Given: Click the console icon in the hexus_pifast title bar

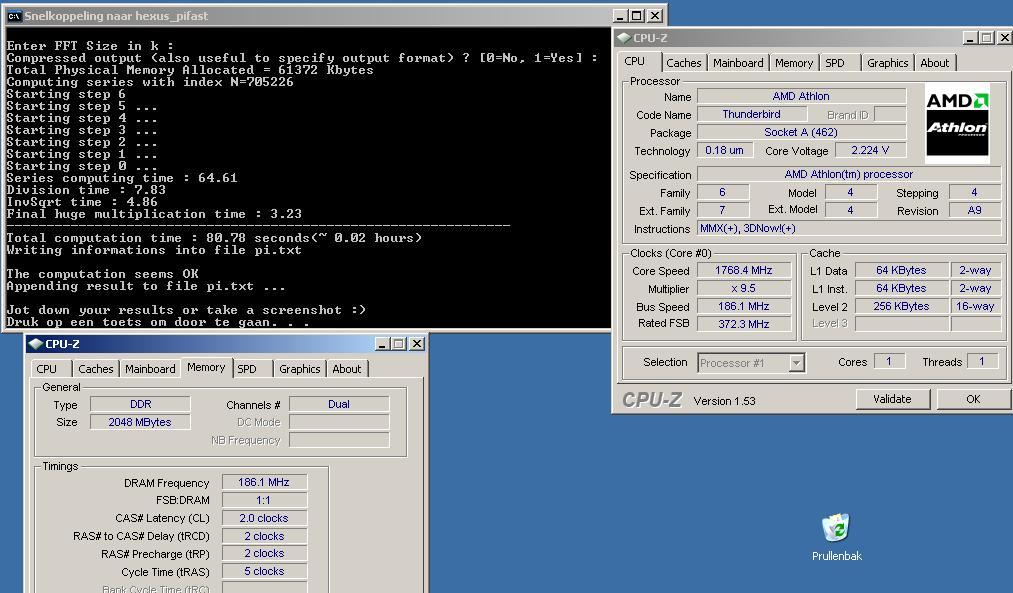Looking at the screenshot, I should click(x=14, y=16).
